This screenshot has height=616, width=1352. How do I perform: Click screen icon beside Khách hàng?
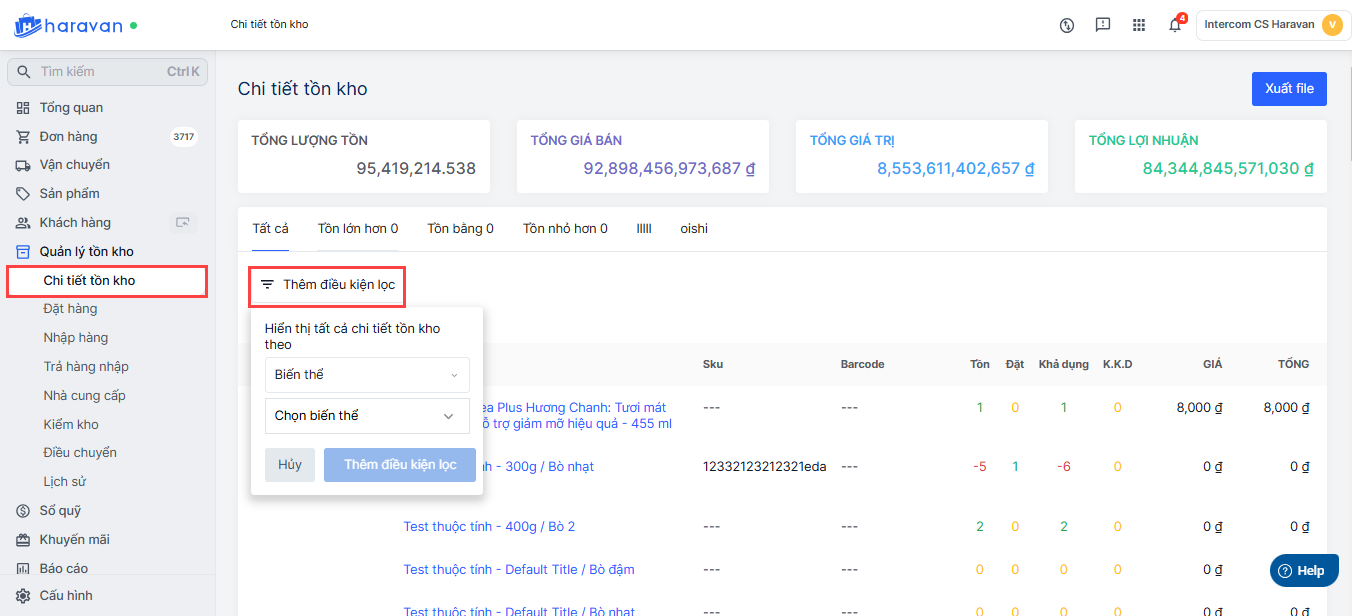coord(182,222)
